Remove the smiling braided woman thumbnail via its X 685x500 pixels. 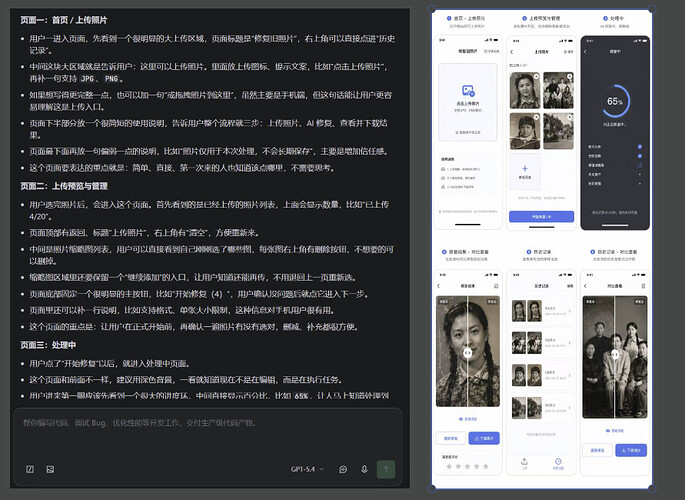pyautogui.click(x=536, y=76)
